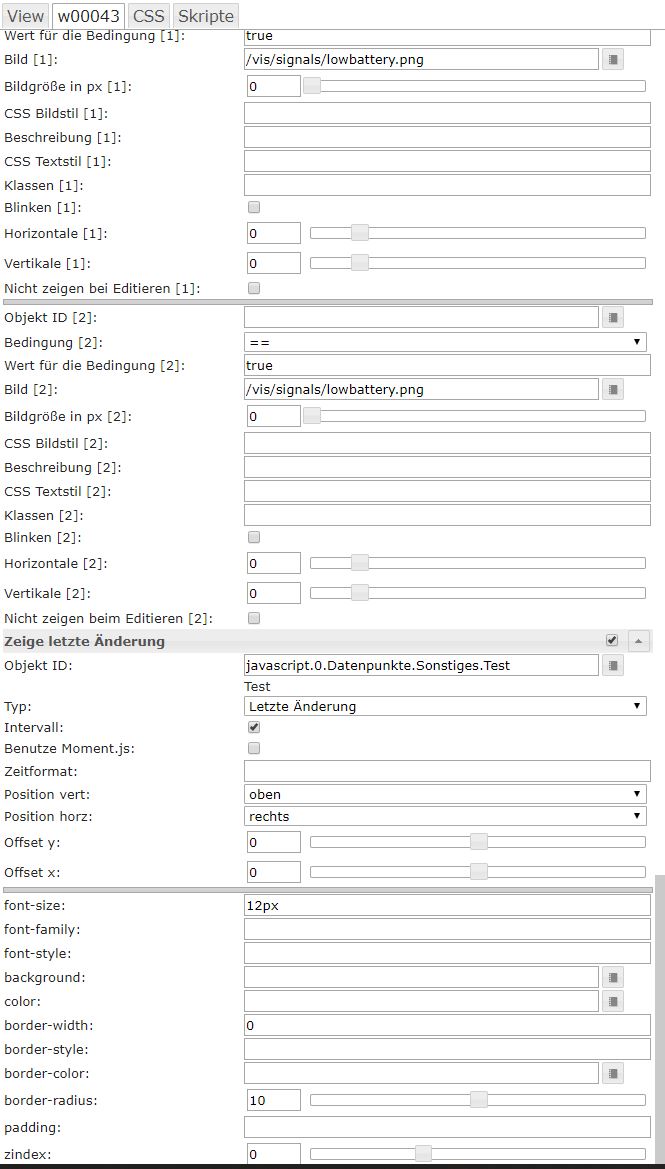Open background color picker icon
Image resolution: width=665 pixels, height=1169 pixels.
613,978
